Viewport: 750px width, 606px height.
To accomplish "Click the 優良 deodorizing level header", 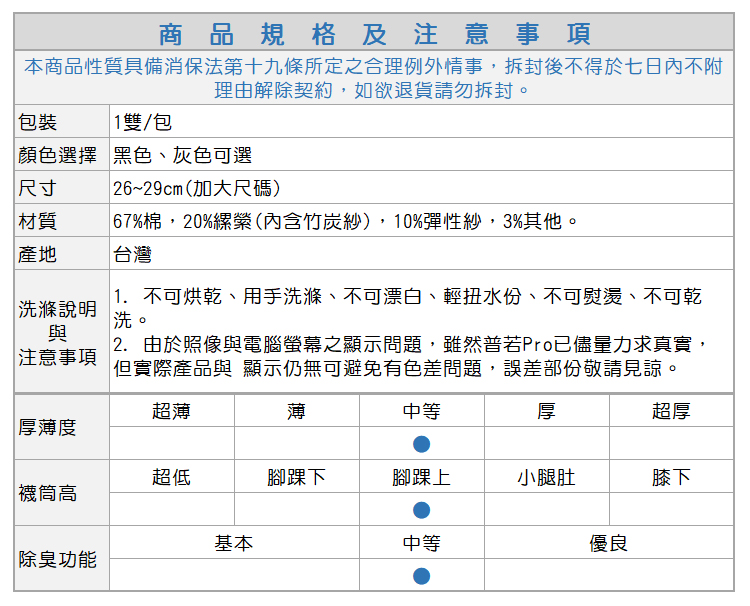I will [x=608, y=543].
